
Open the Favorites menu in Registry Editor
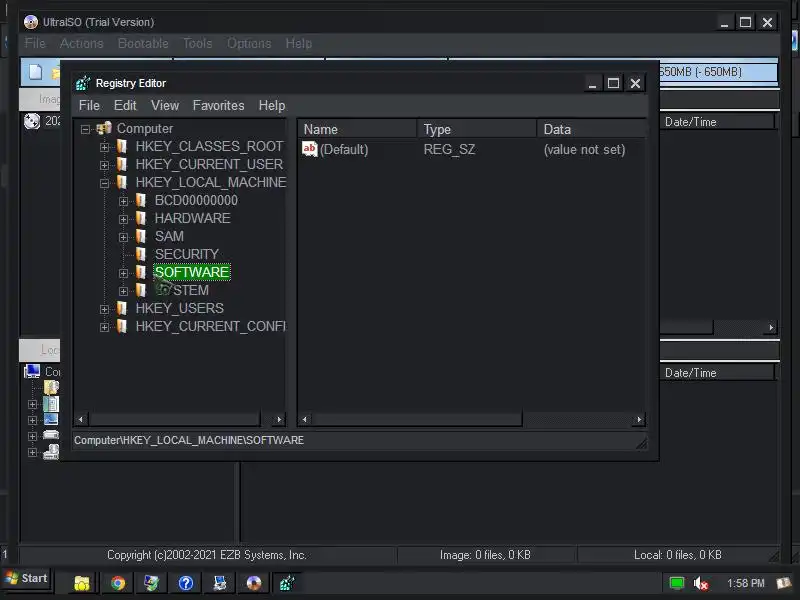click(218, 106)
